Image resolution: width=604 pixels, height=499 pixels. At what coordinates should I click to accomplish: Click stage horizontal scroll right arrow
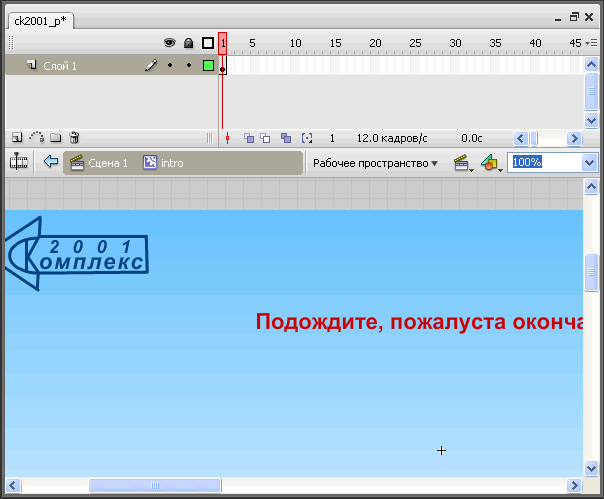point(574,485)
